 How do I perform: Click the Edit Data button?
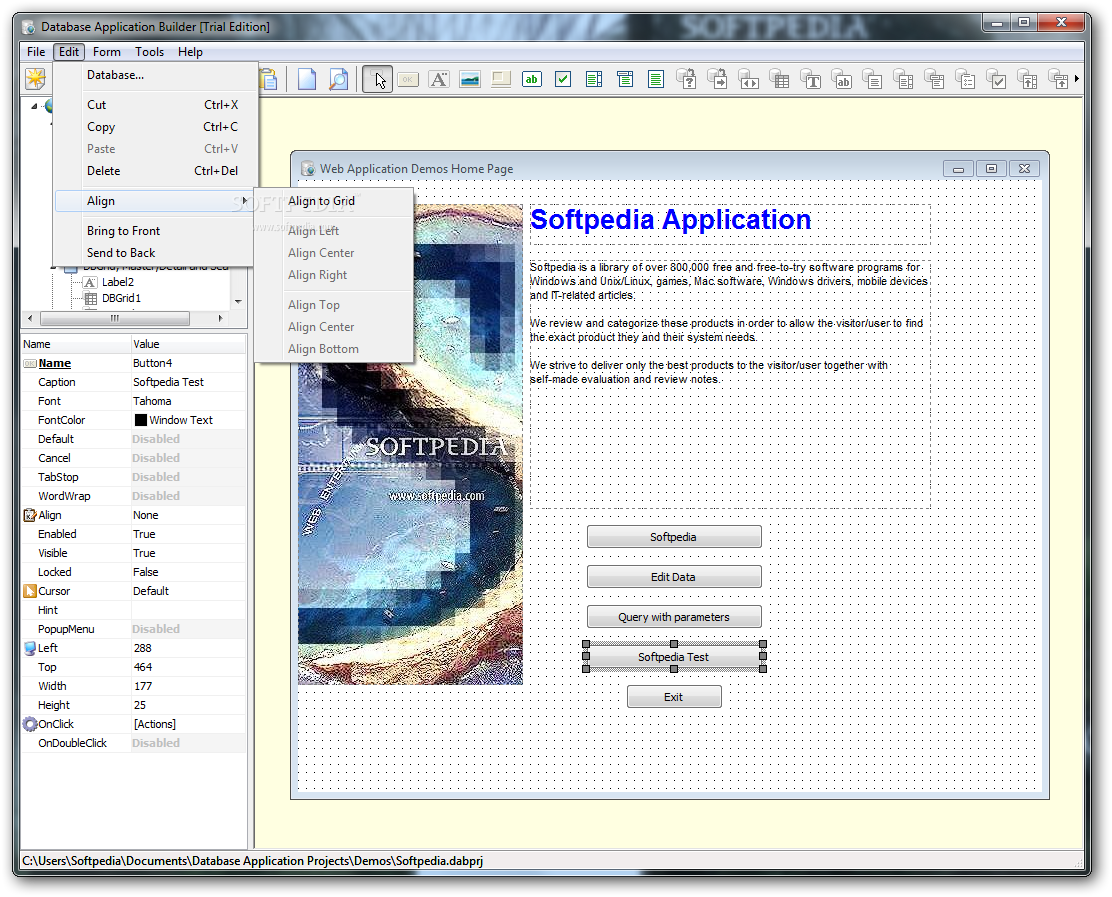click(x=674, y=576)
